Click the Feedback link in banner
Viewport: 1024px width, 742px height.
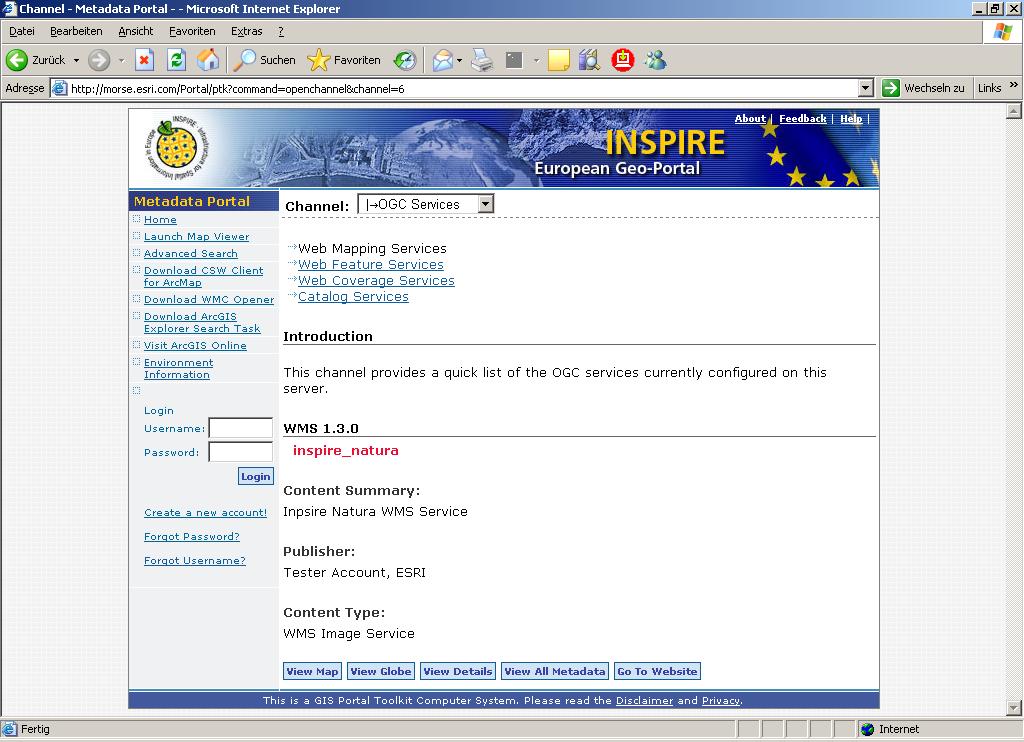click(803, 118)
